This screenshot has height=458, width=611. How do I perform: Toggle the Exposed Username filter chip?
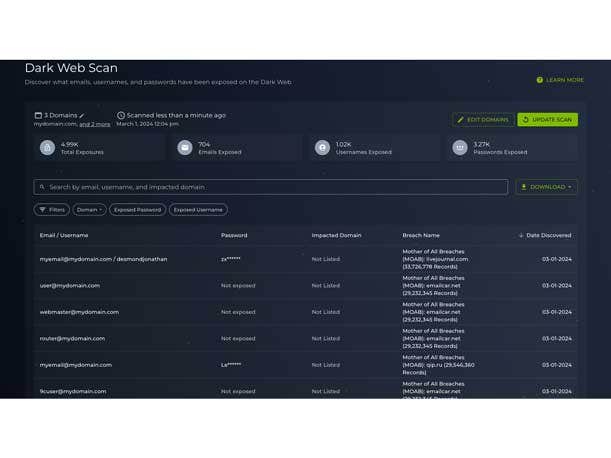[197, 210]
